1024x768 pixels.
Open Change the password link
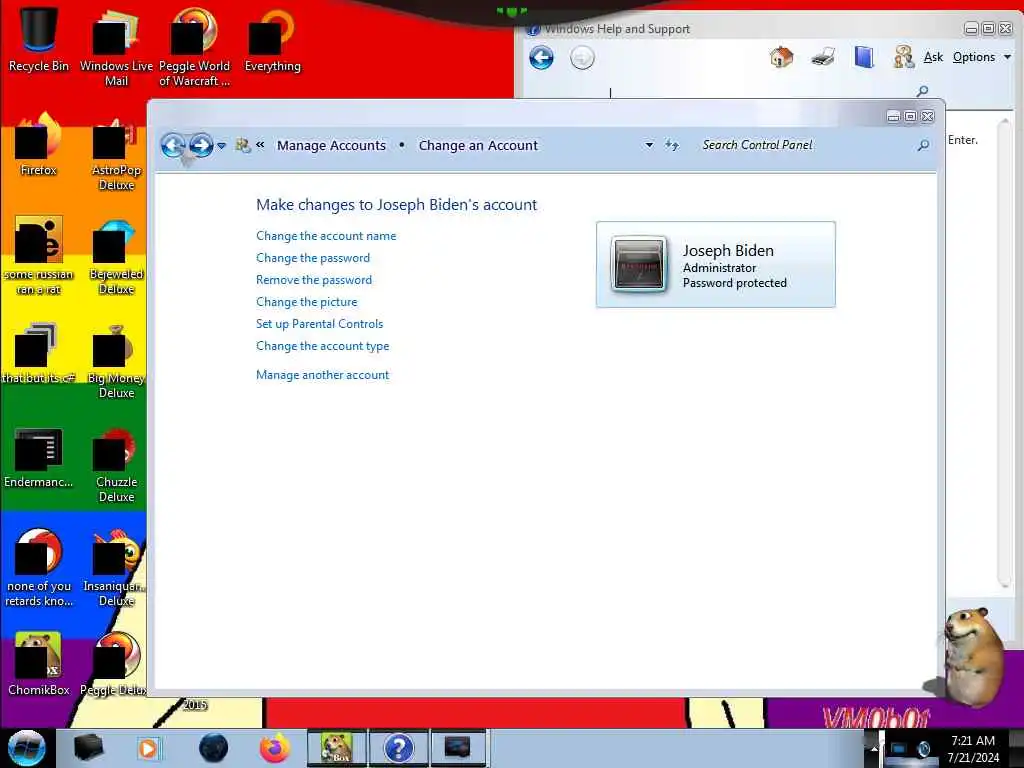313,258
